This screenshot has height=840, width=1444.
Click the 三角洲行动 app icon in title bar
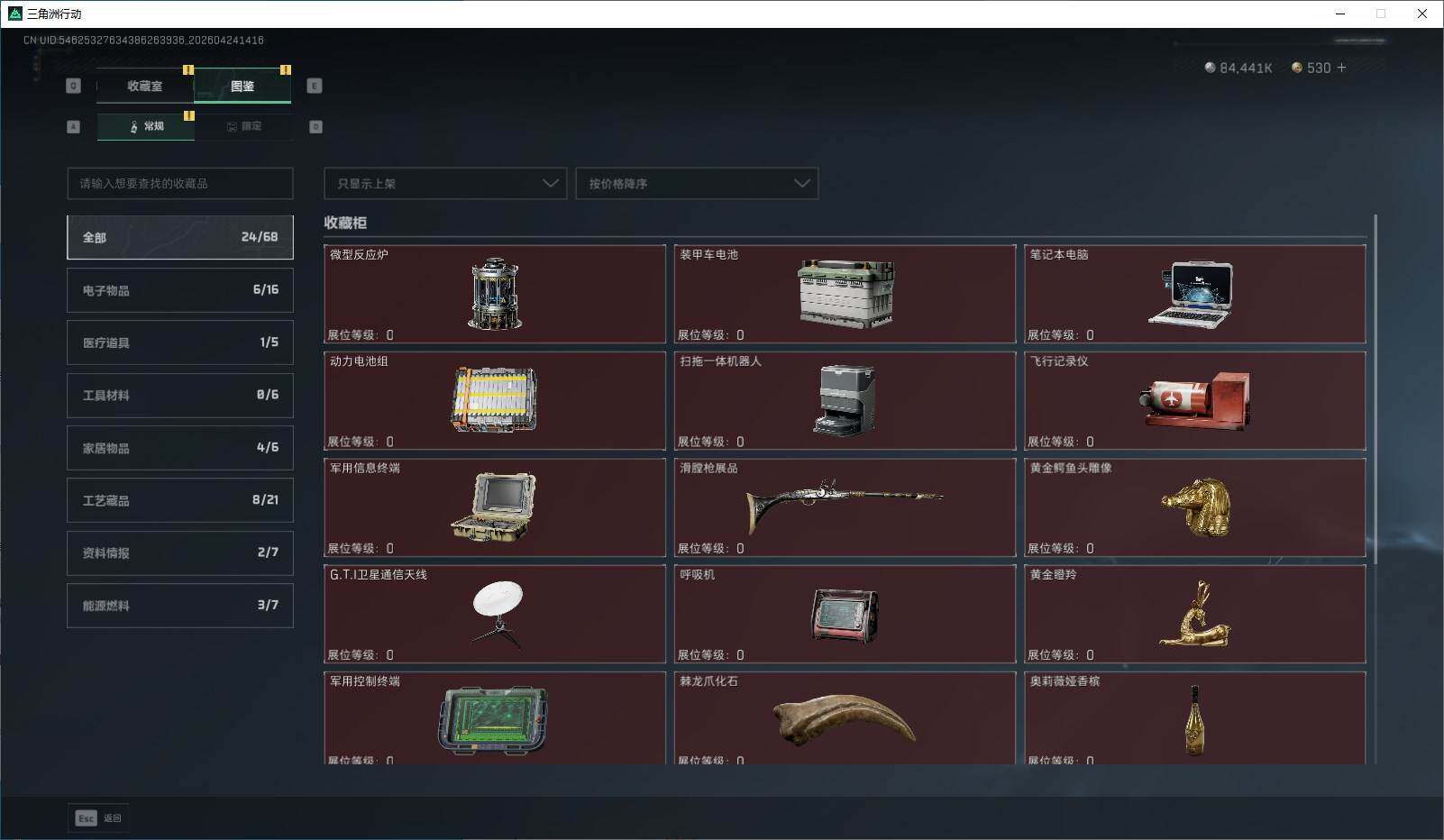point(14,14)
